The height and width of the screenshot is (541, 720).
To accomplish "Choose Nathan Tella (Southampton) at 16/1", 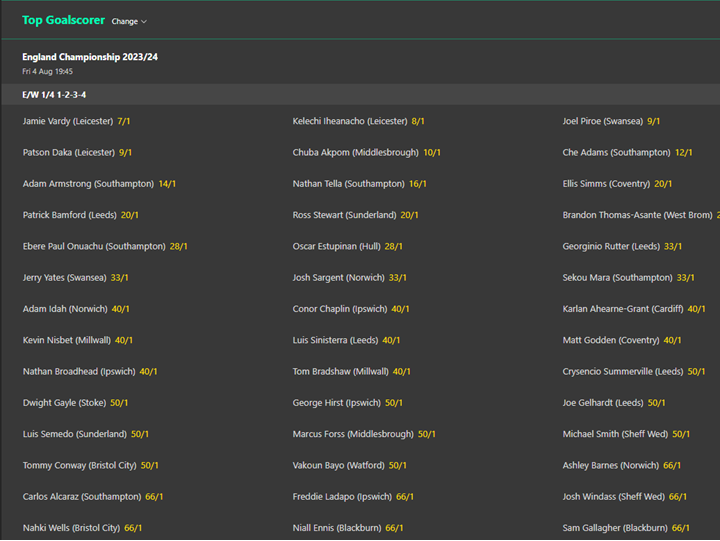I will pyautogui.click(x=360, y=184).
